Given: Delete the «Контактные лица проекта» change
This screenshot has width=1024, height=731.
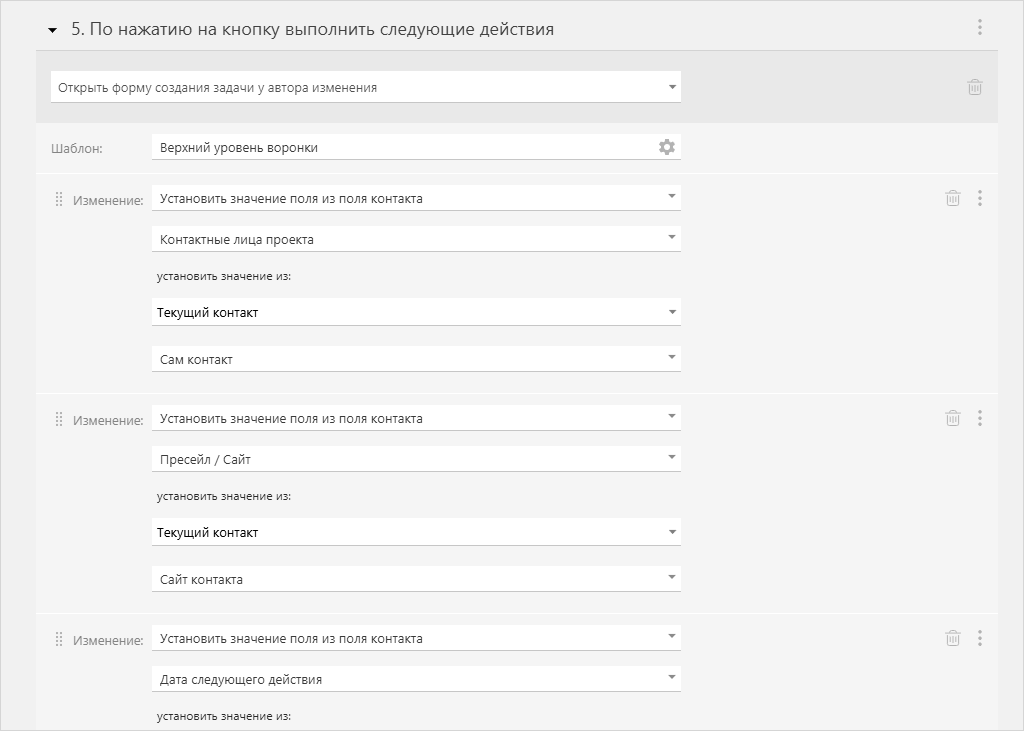Looking at the screenshot, I should [953, 198].
